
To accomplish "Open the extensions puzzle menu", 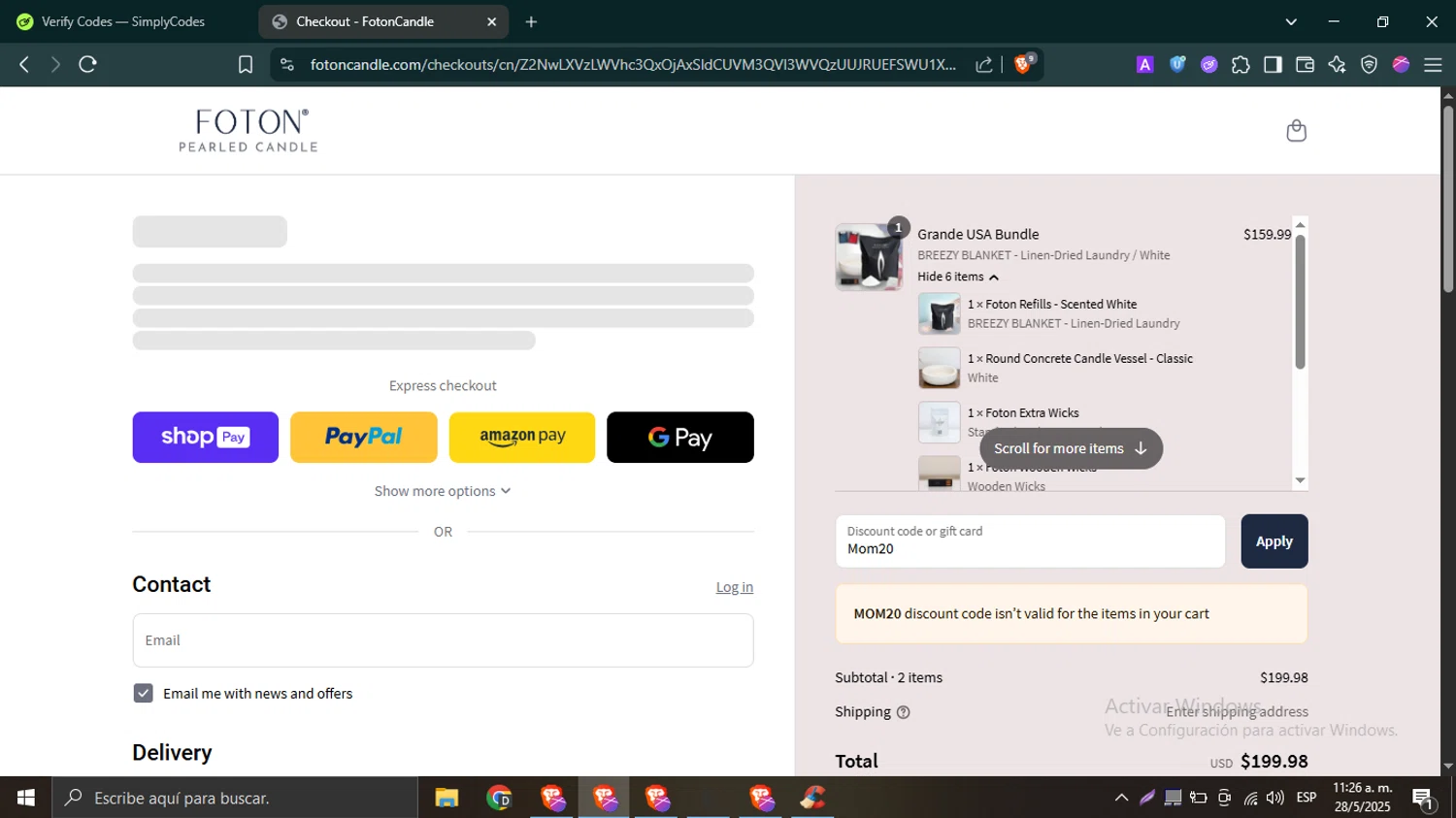I will pos(1241,64).
